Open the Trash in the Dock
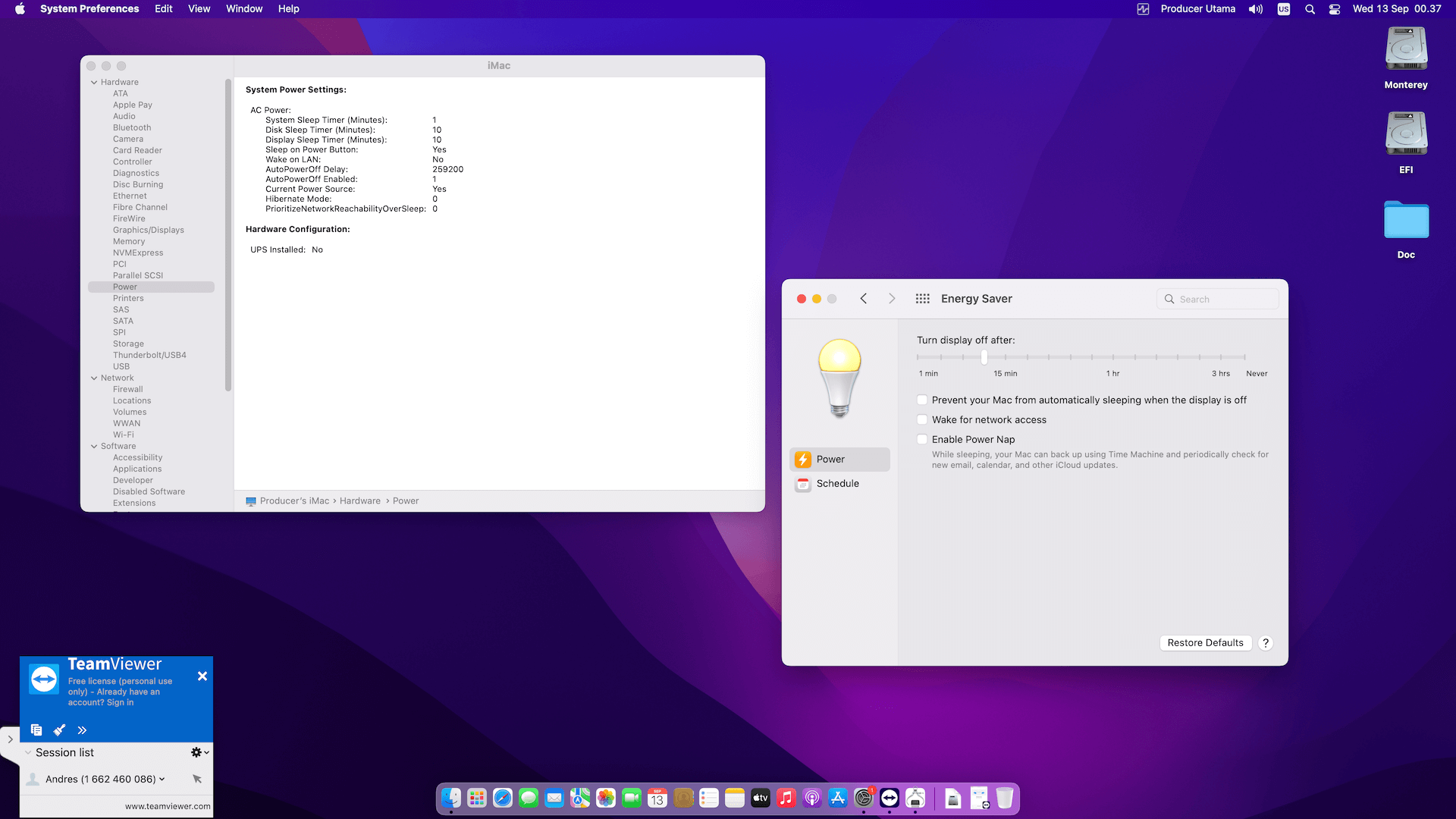Image resolution: width=1456 pixels, height=819 pixels. (1005, 798)
